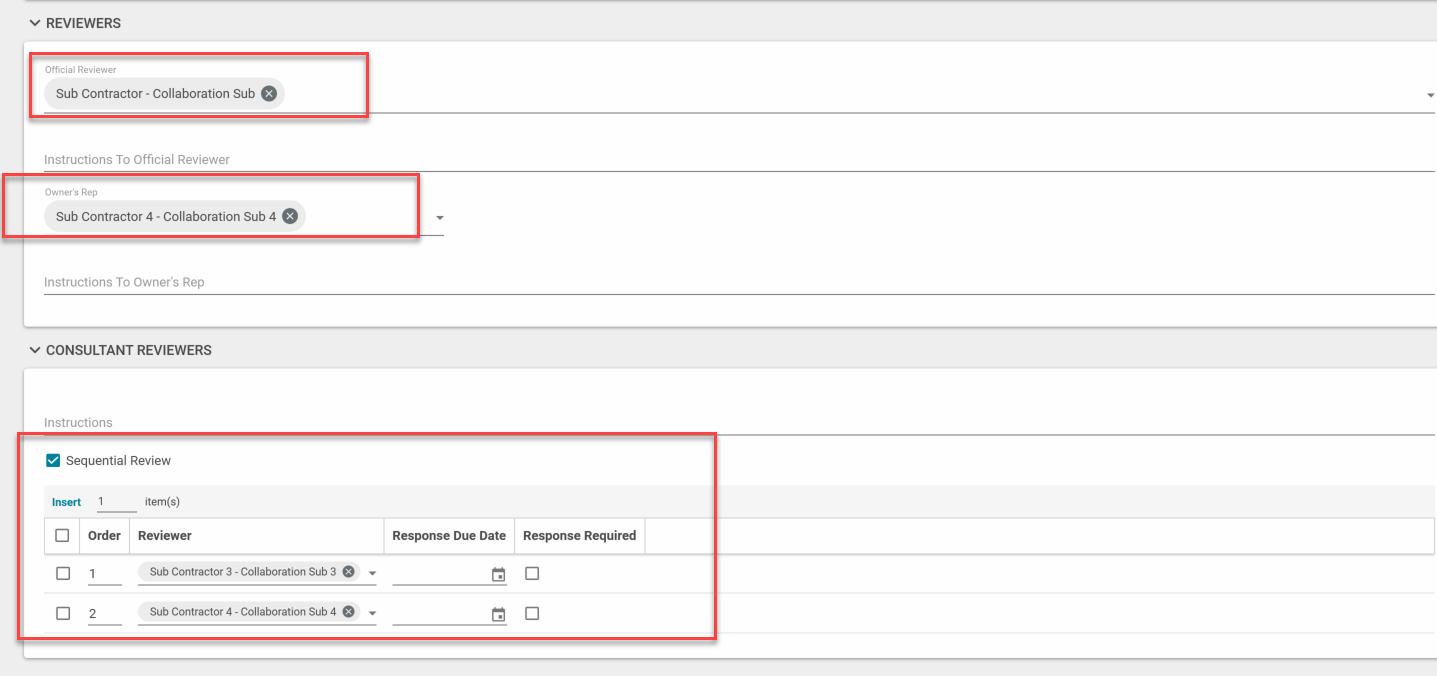1437x676 pixels.
Task: Open reviewer dropdown in row 2
Action: (372, 614)
